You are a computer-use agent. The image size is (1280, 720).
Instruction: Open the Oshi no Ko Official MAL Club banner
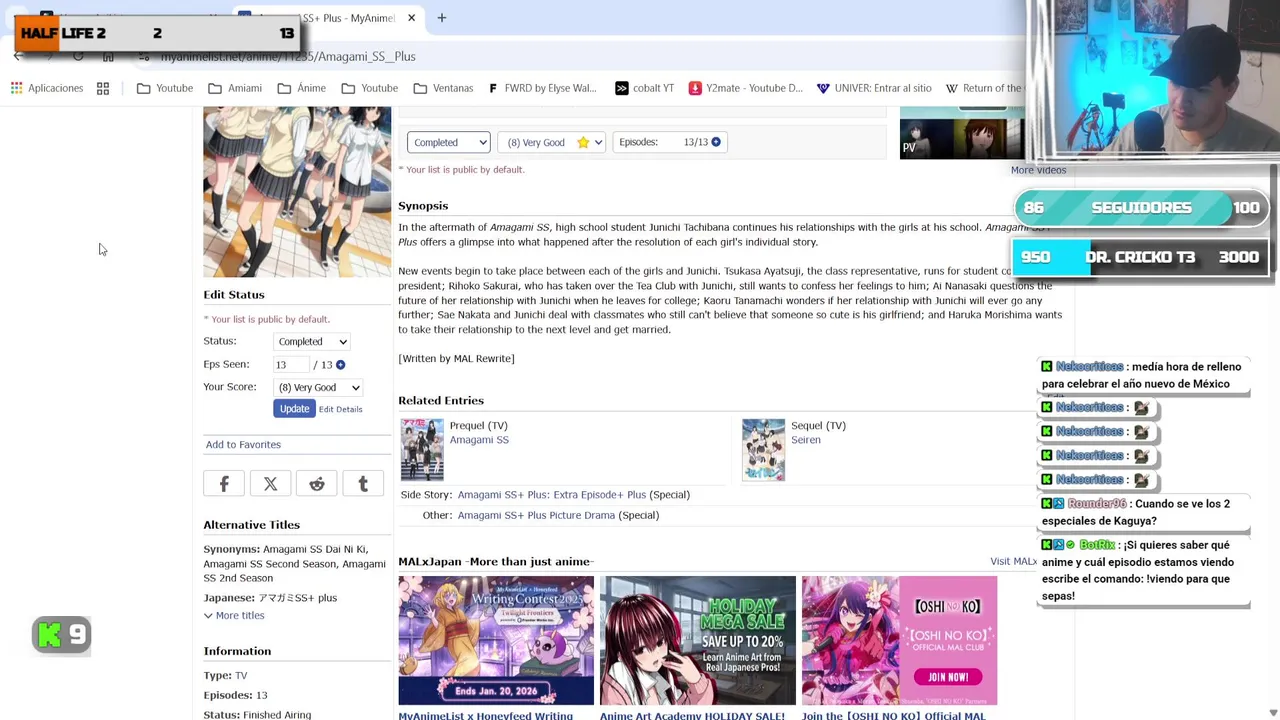(x=899, y=641)
